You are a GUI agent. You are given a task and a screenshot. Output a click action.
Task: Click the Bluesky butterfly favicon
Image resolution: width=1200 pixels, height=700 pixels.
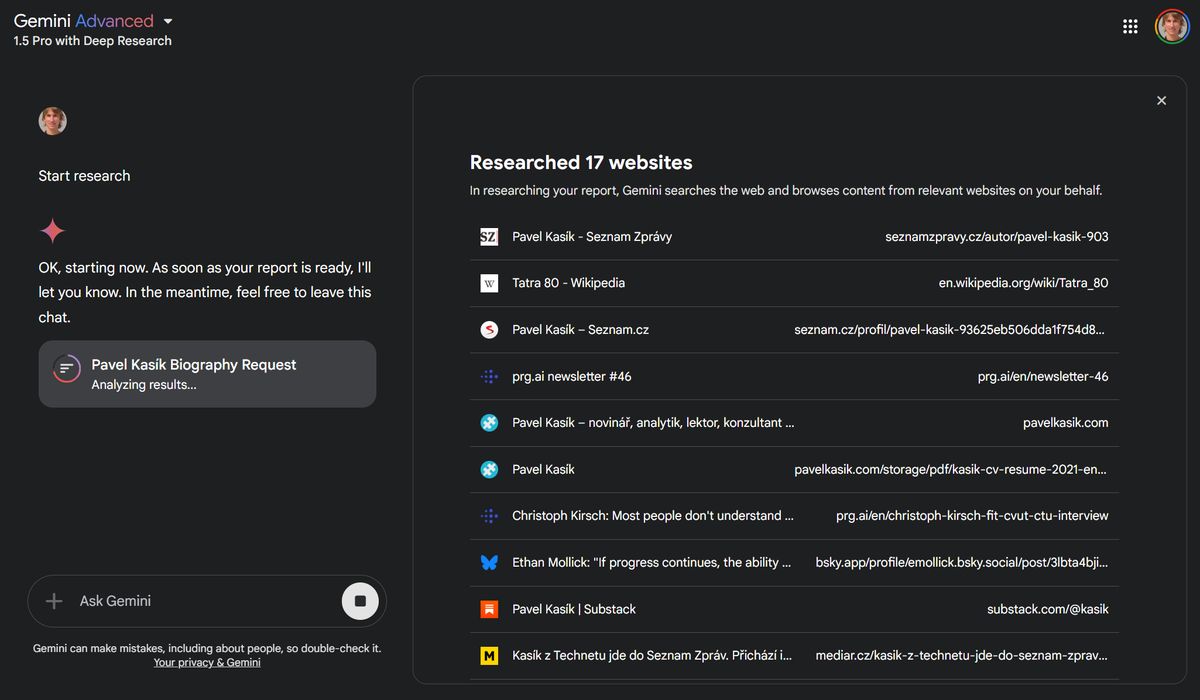click(x=489, y=562)
